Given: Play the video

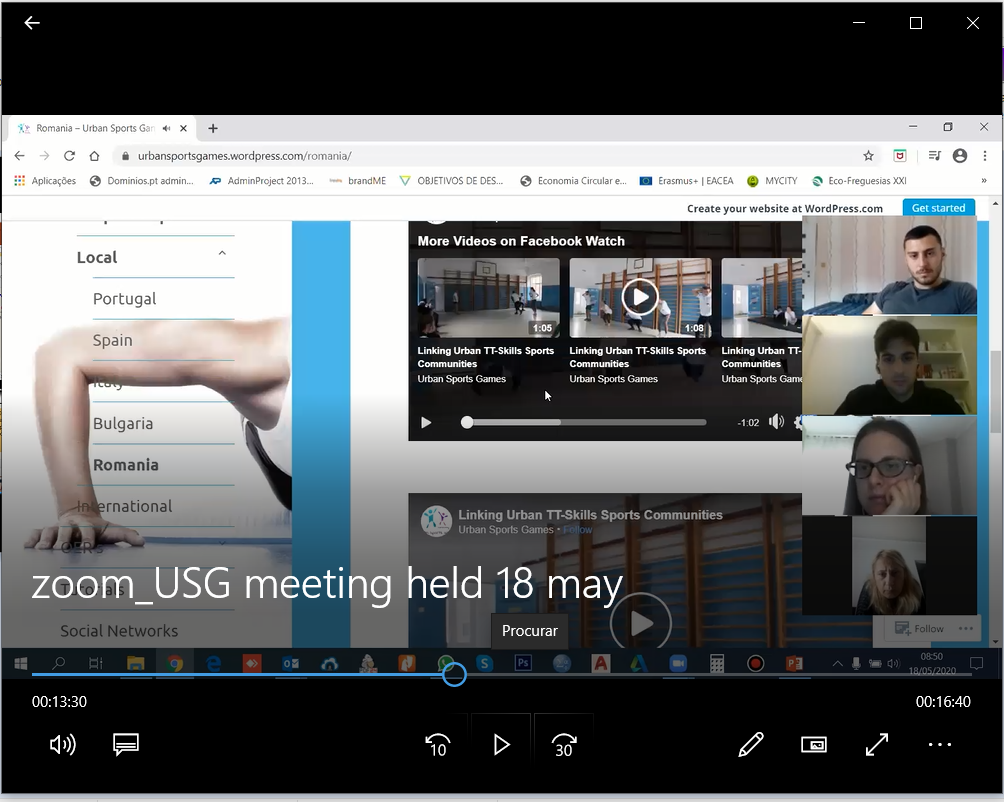Looking at the screenshot, I should [501, 744].
